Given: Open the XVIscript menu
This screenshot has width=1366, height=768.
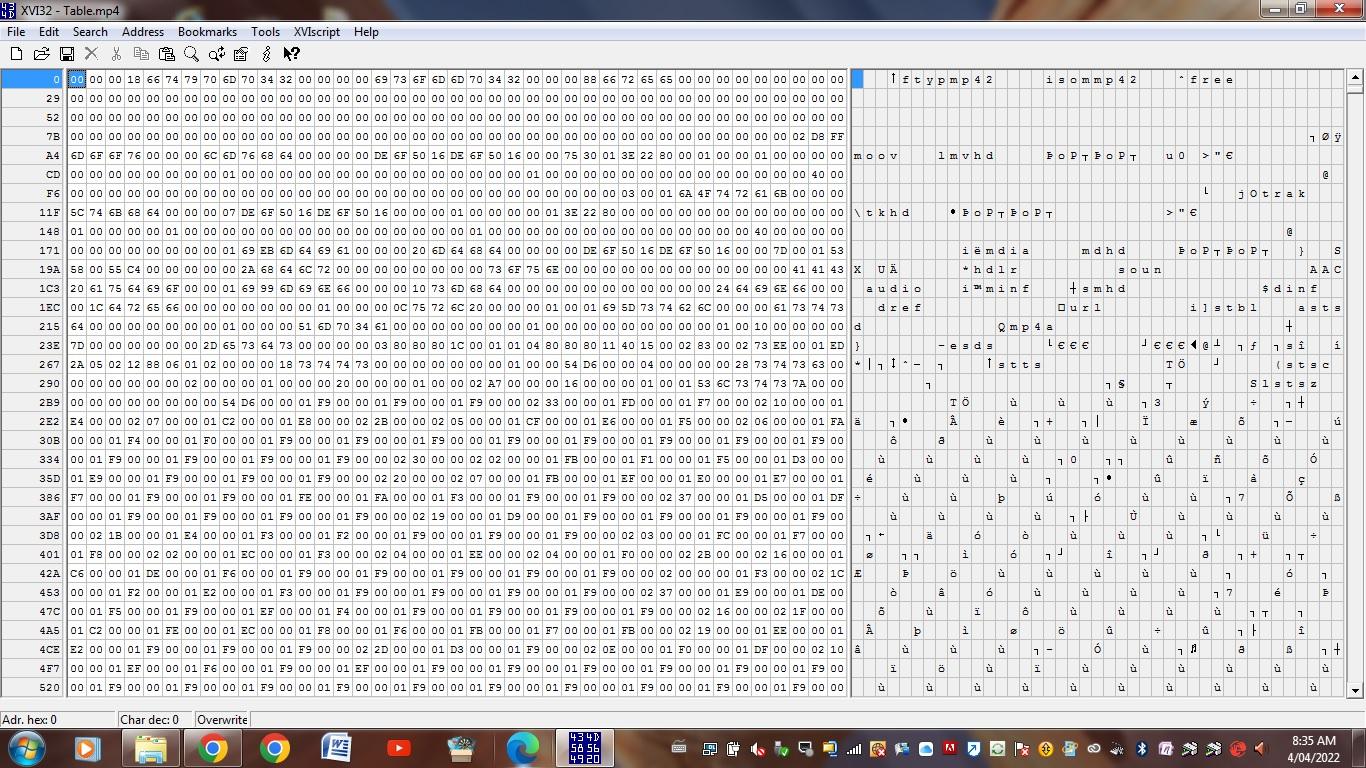Looking at the screenshot, I should pos(316,31).
